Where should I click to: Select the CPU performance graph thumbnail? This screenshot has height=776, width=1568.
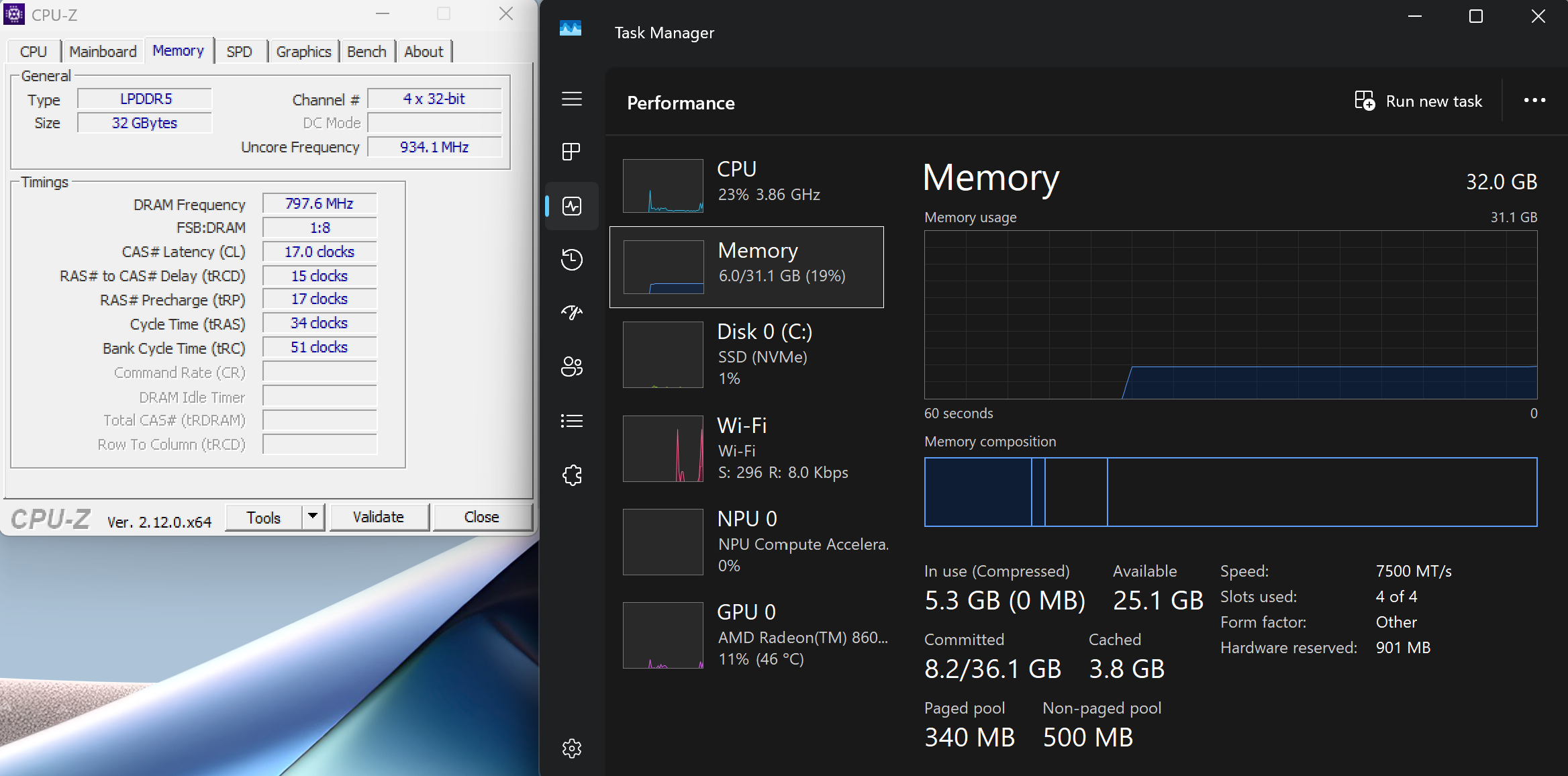[x=663, y=186]
